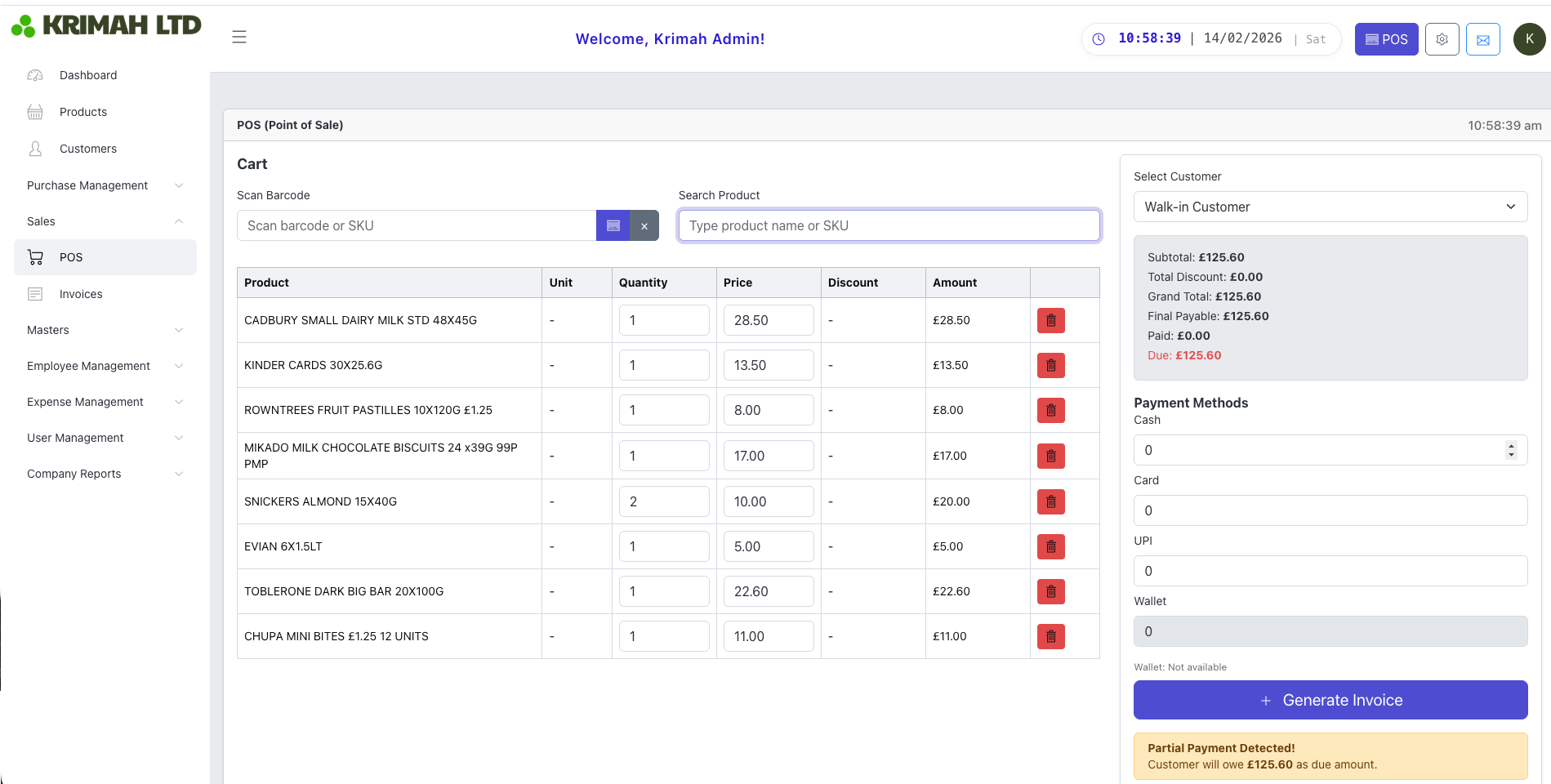Image resolution: width=1551 pixels, height=784 pixels.
Task: Collapse the Sales menu section
Action: (179, 221)
